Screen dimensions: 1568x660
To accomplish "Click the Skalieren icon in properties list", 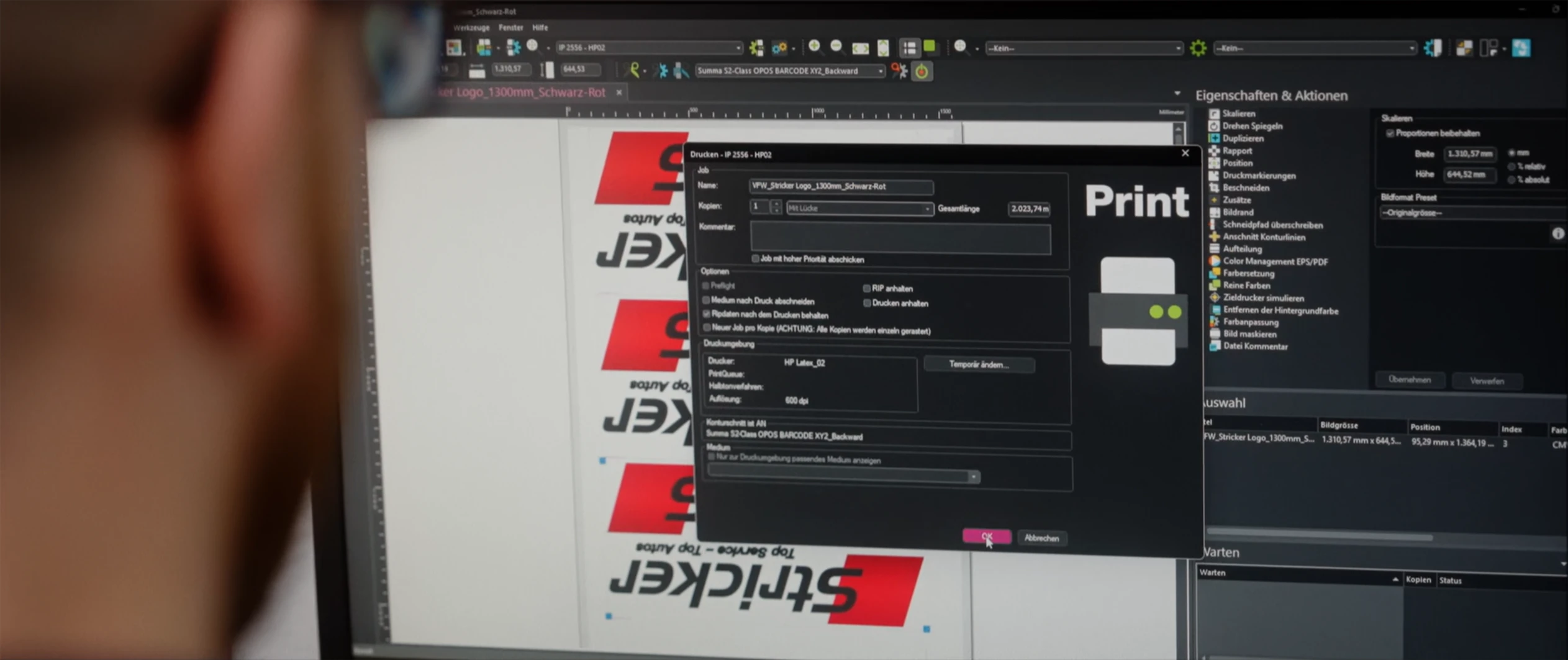I will click(1214, 114).
